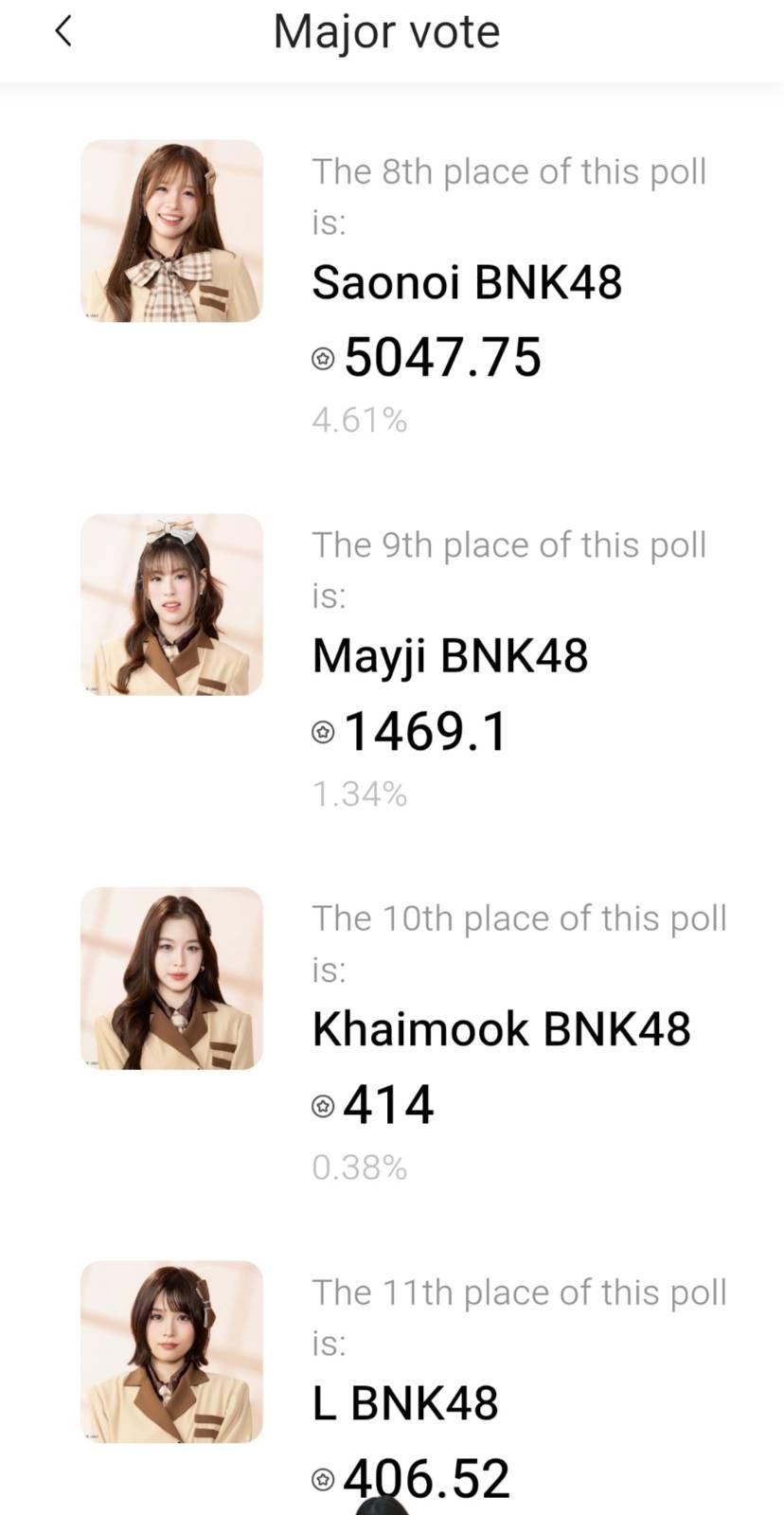Select the L BNK48 name
The image size is (784, 1515).
tap(405, 1402)
